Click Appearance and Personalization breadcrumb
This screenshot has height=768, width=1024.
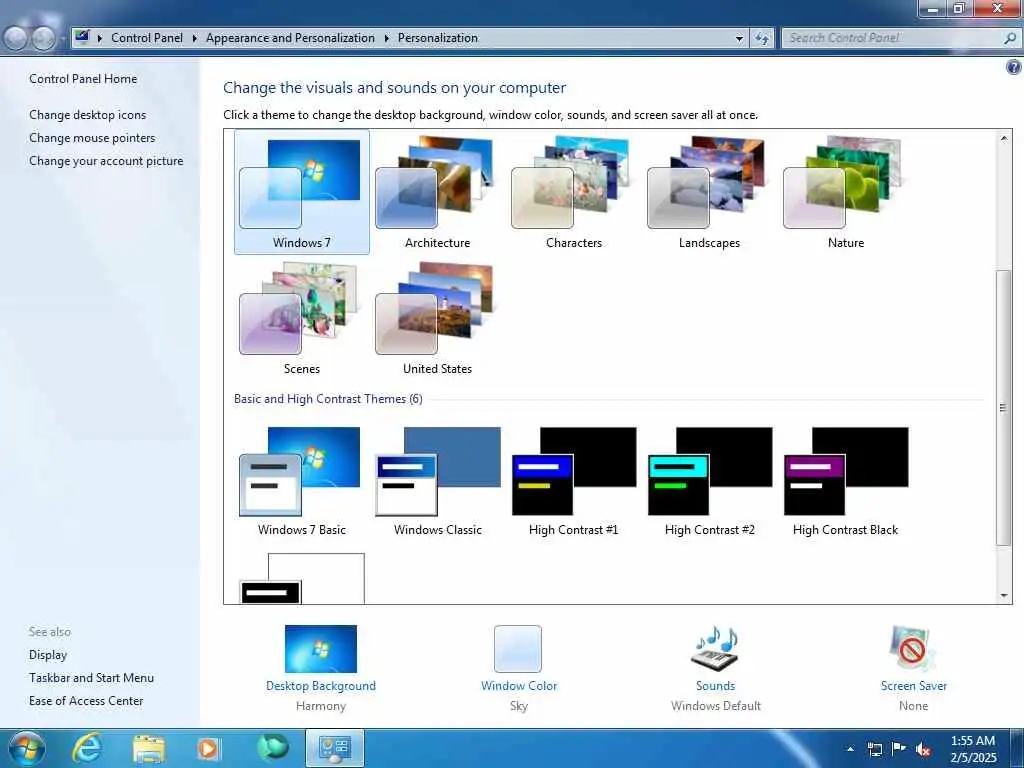point(290,38)
